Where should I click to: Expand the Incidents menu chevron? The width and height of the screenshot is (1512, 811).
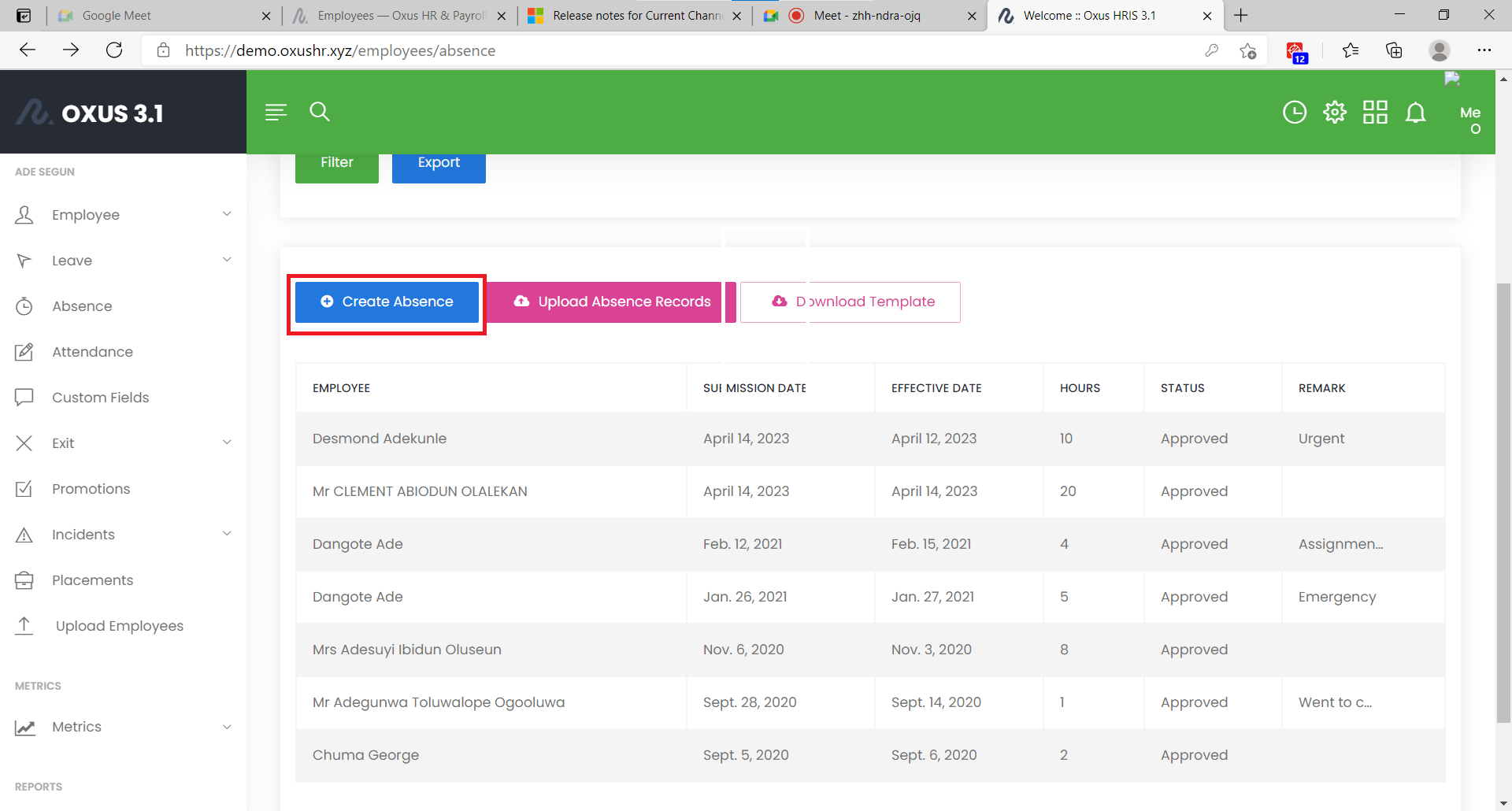pos(227,534)
